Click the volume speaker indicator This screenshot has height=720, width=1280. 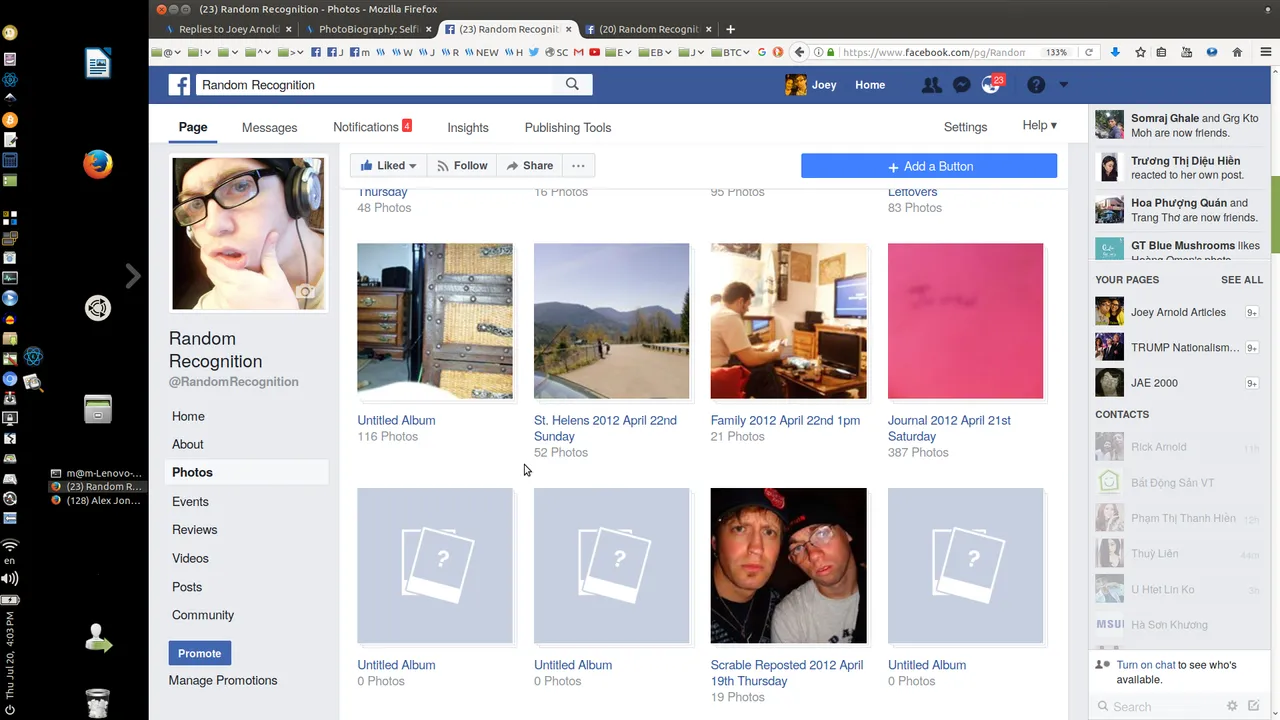[x=10, y=579]
